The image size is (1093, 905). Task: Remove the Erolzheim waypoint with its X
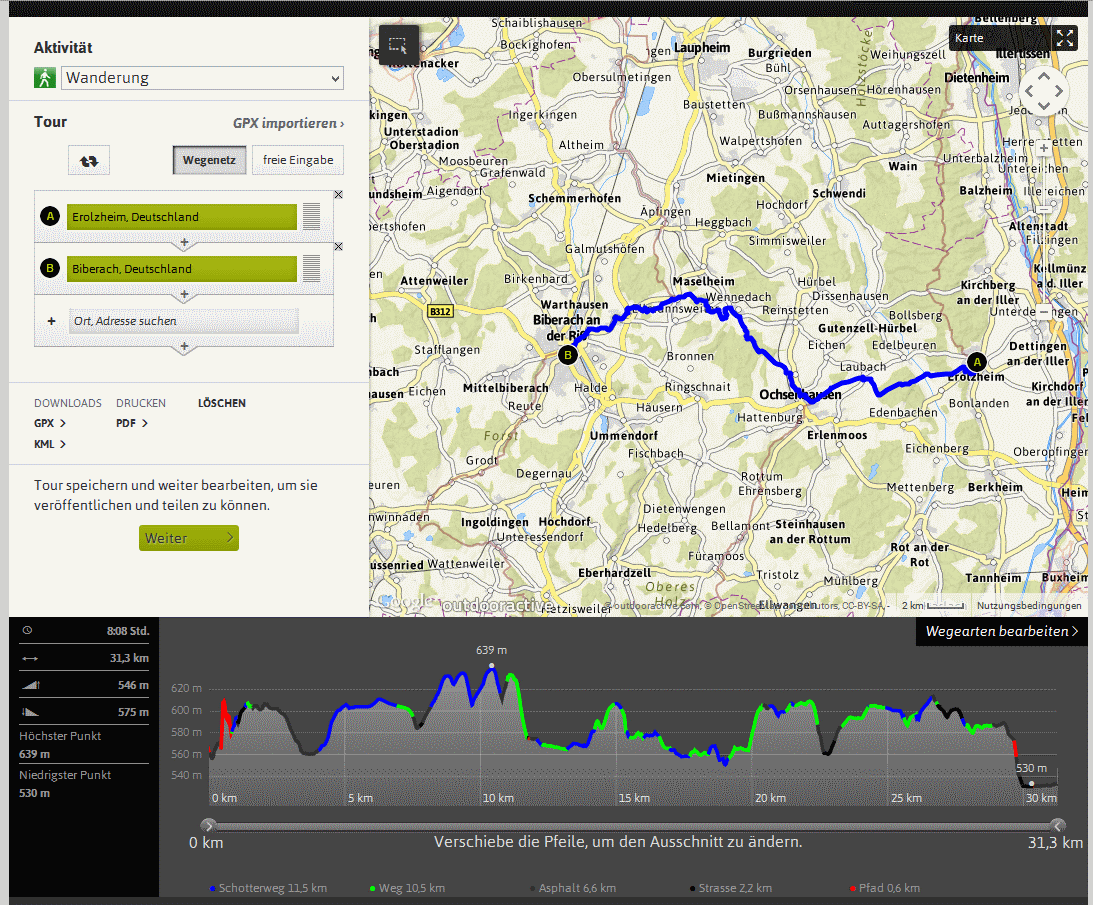pyautogui.click(x=338, y=195)
